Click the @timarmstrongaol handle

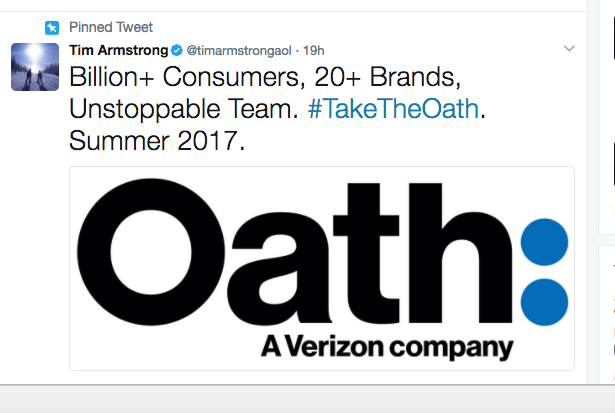click(240, 50)
